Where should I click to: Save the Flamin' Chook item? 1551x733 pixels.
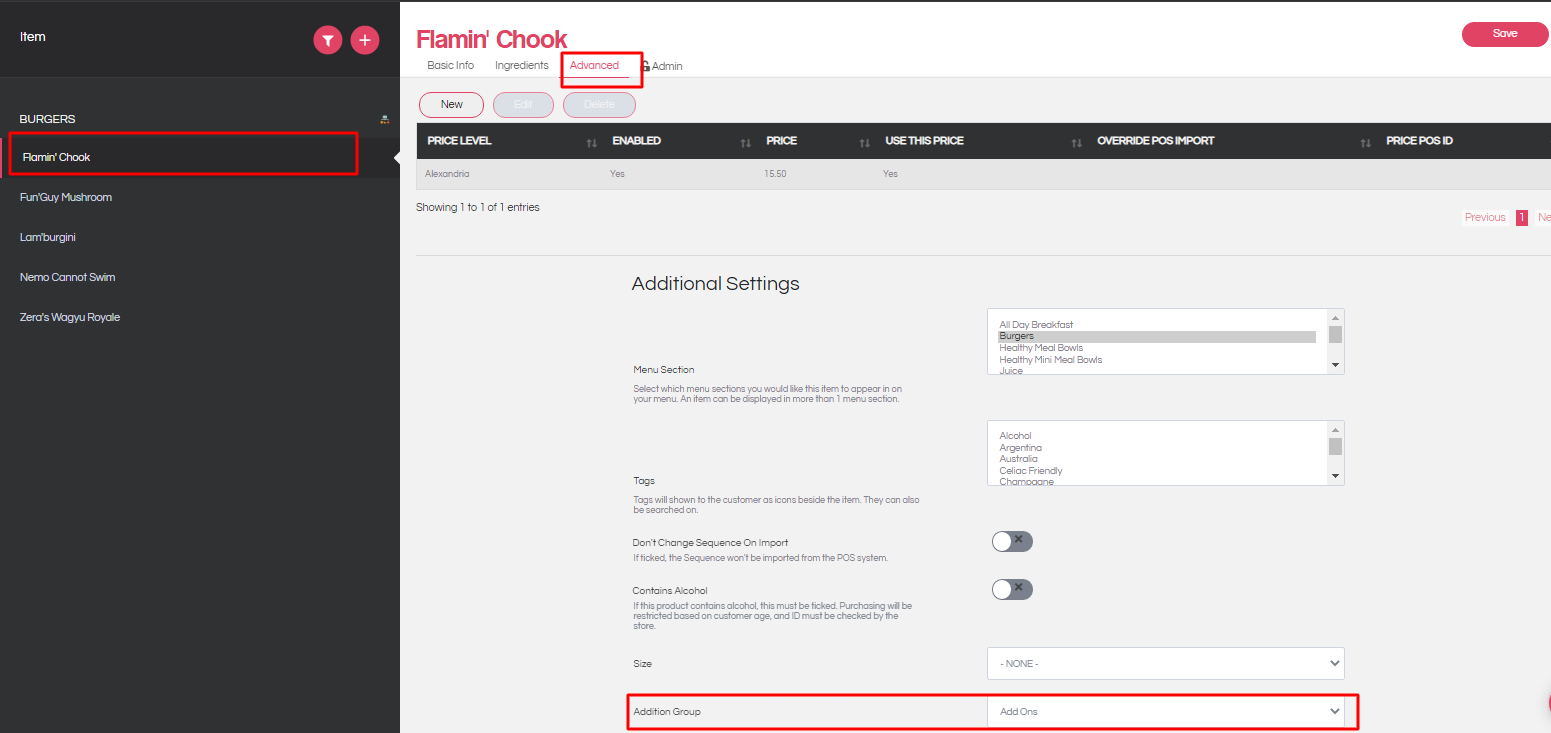click(1505, 34)
